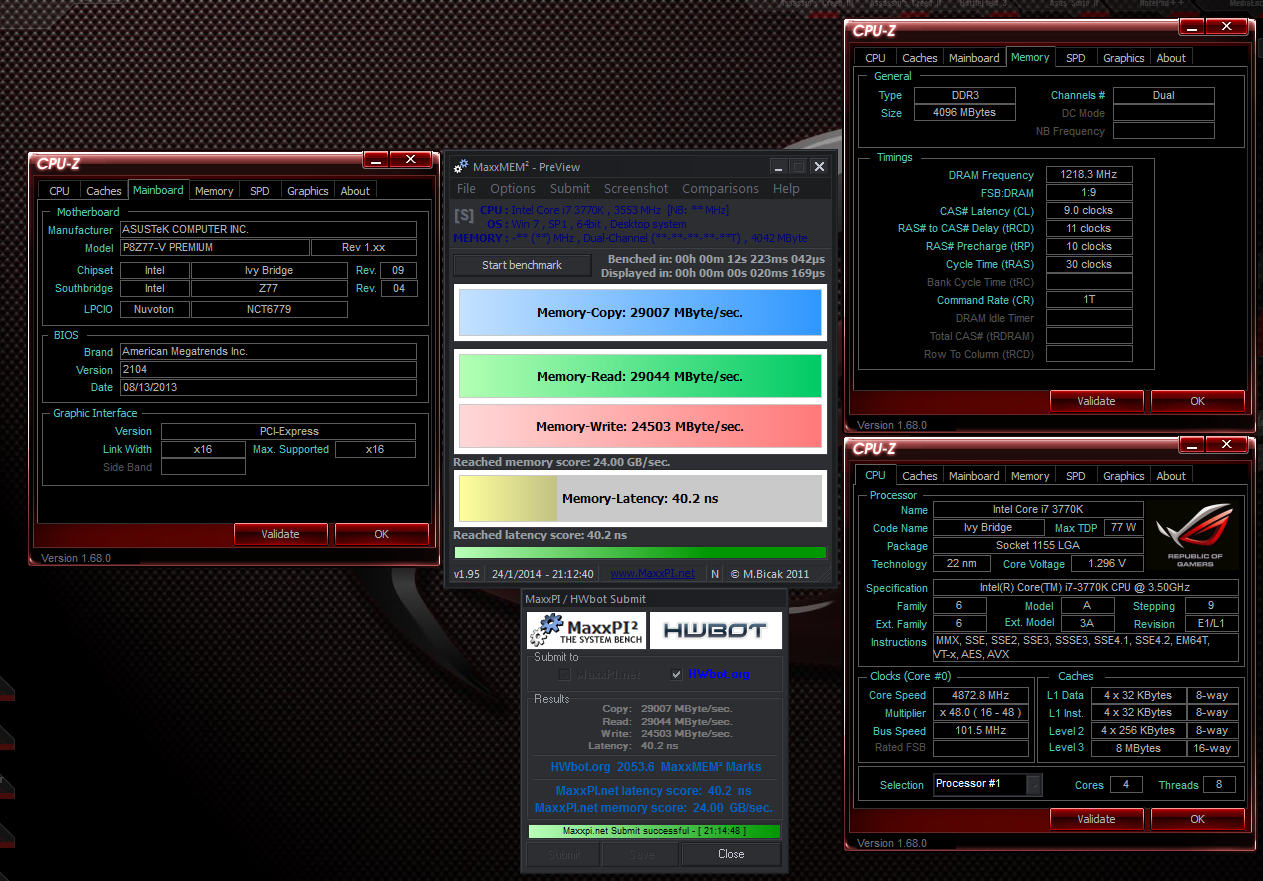This screenshot has height=881, width=1263.
Task: Minimize the MaxxMEM PreView window
Action: click(778, 167)
